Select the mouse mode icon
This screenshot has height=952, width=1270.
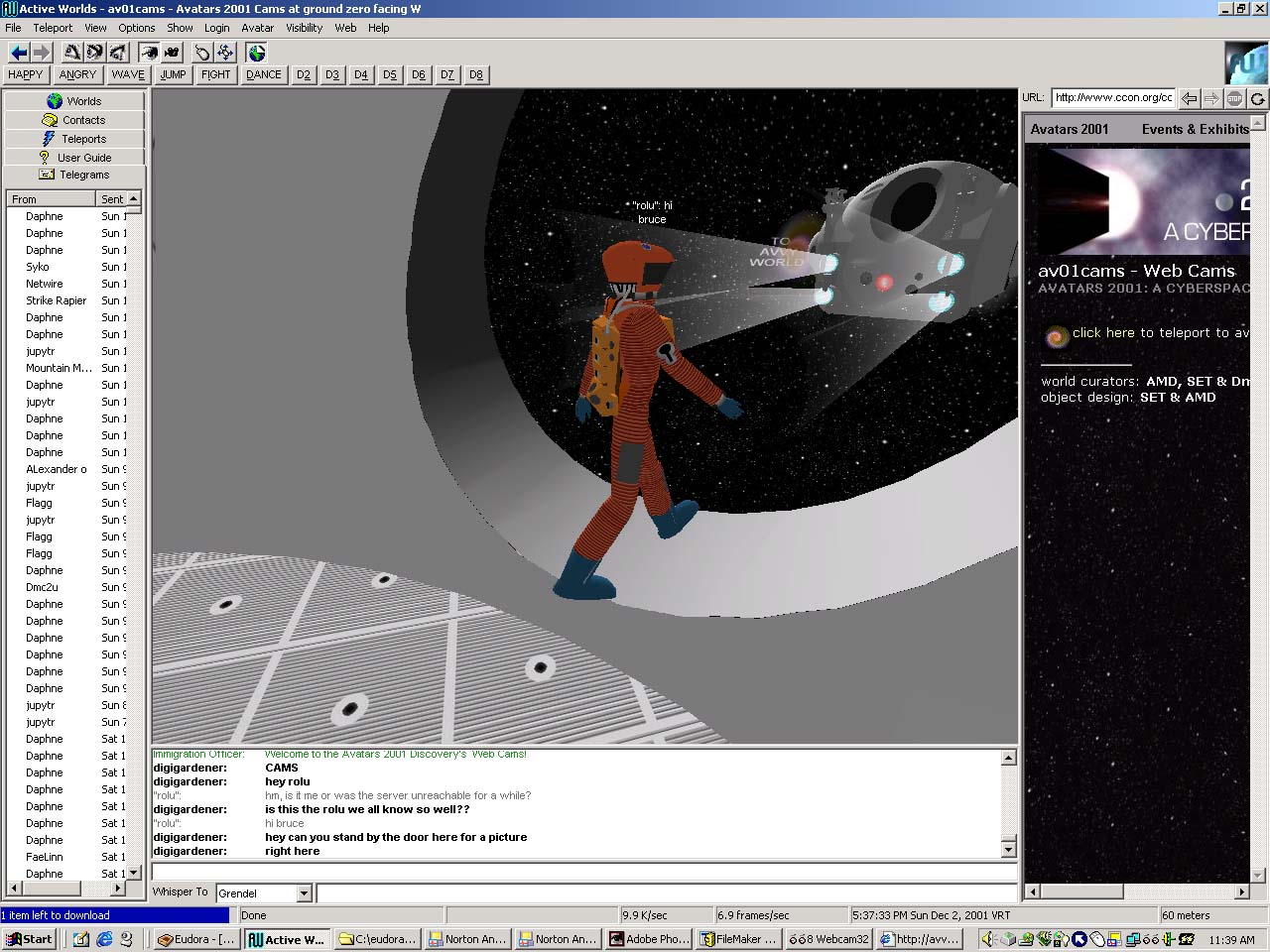[202, 53]
